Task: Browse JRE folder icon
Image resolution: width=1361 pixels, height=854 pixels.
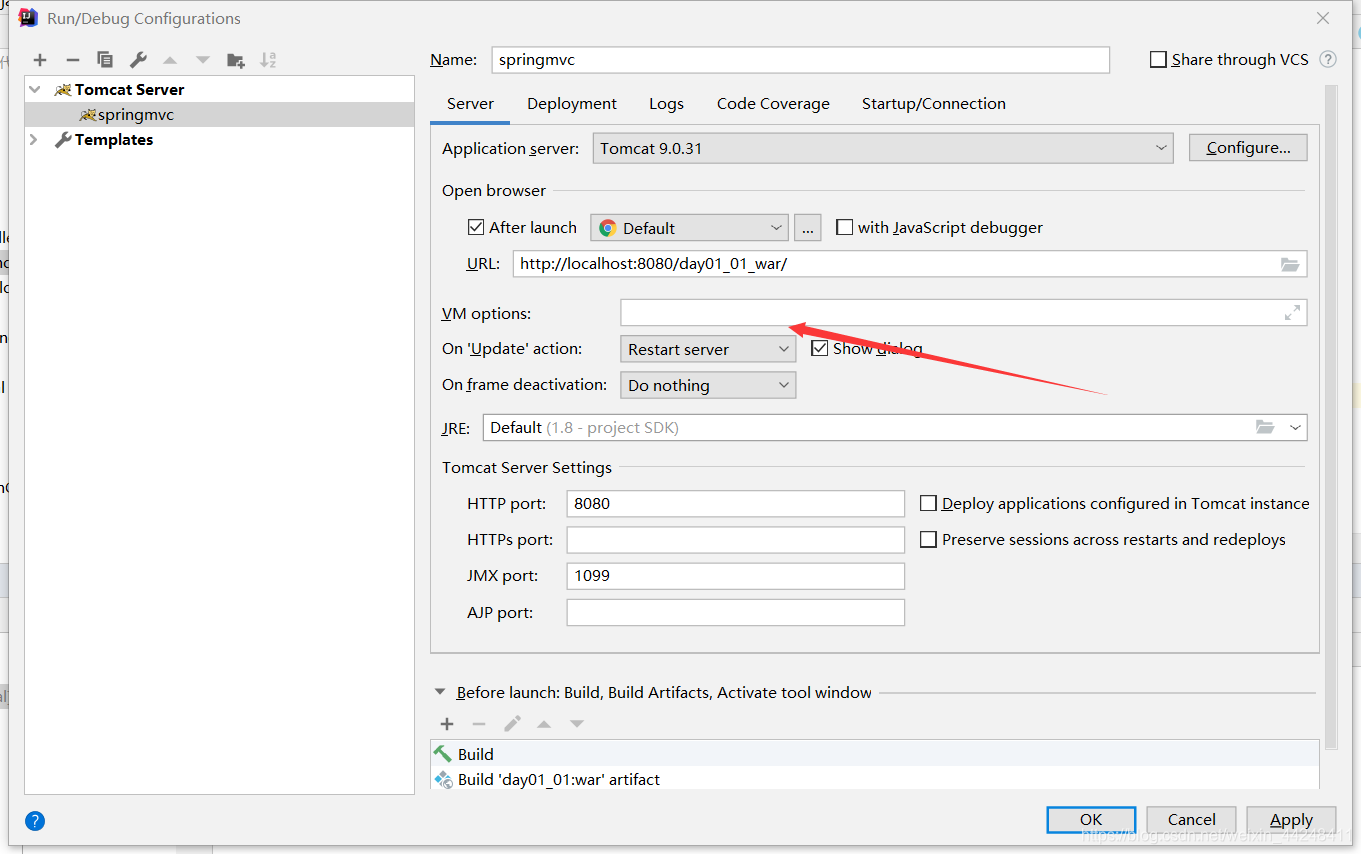Action: point(1266,427)
